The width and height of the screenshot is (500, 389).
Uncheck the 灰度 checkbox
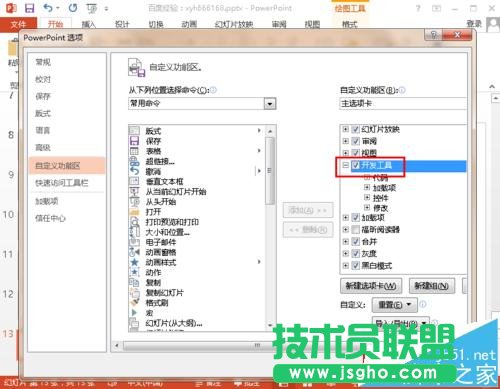tap(356, 254)
